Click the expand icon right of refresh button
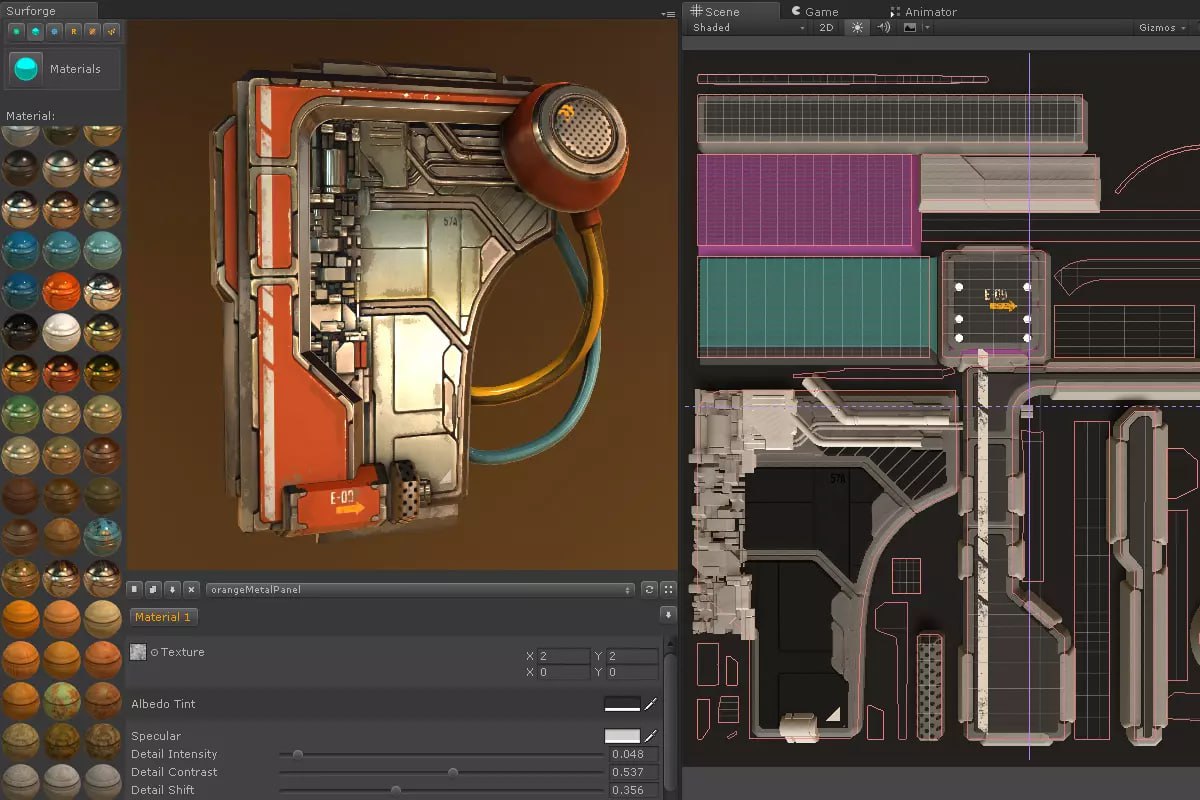 [x=668, y=590]
